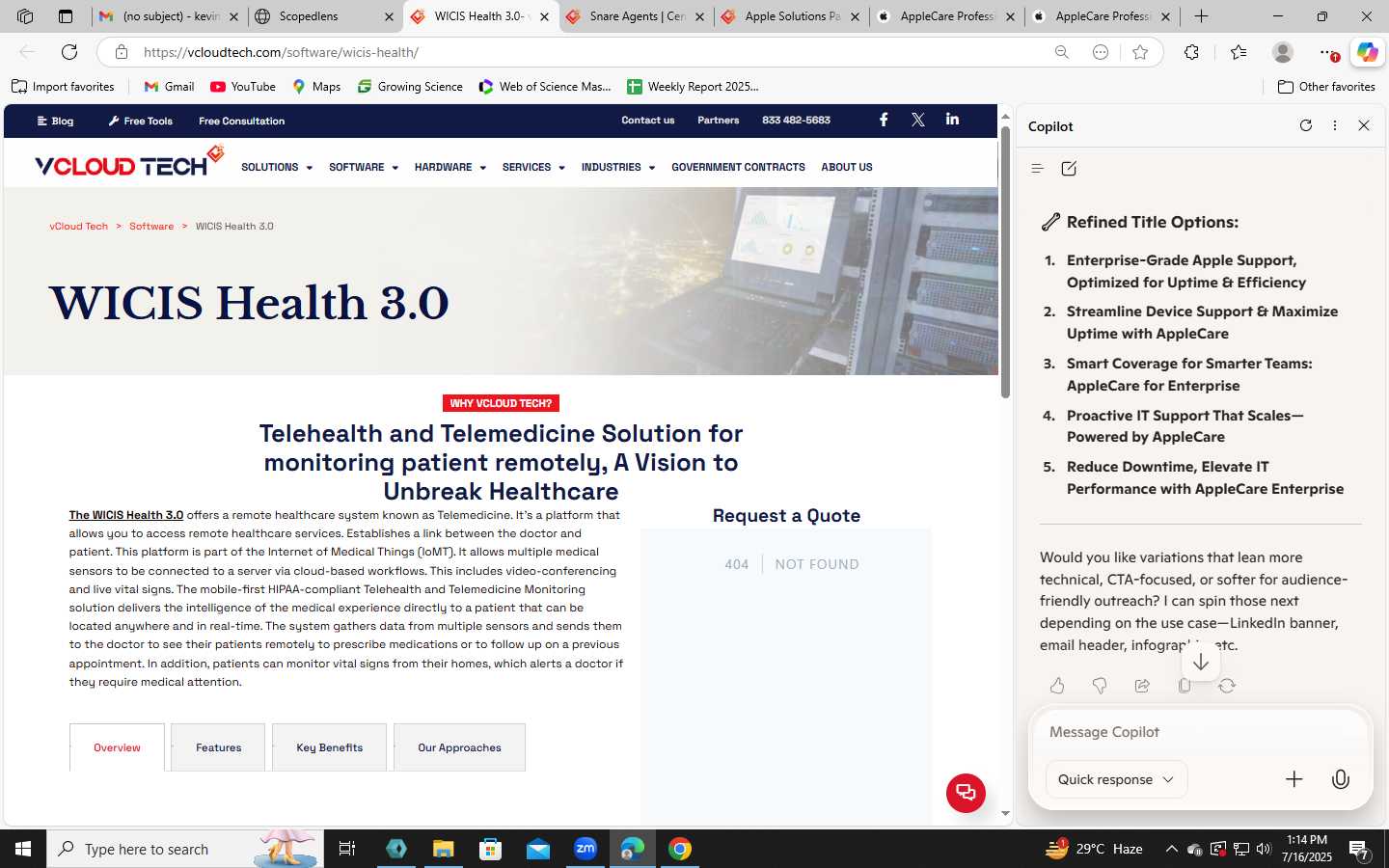Image resolution: width=1389 pixels, height=868 pixels.
Task: Select the Our Approaches tab
Action: 459,747
